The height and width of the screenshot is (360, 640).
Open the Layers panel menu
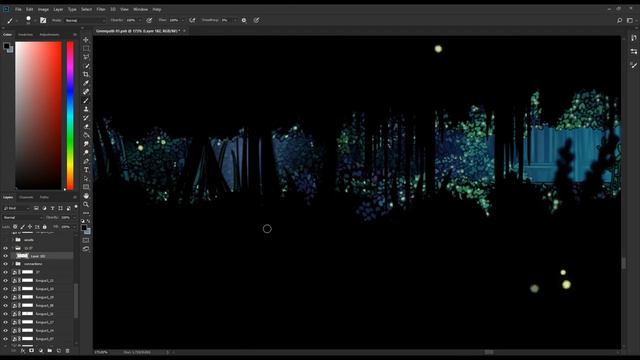pos(75,197)
